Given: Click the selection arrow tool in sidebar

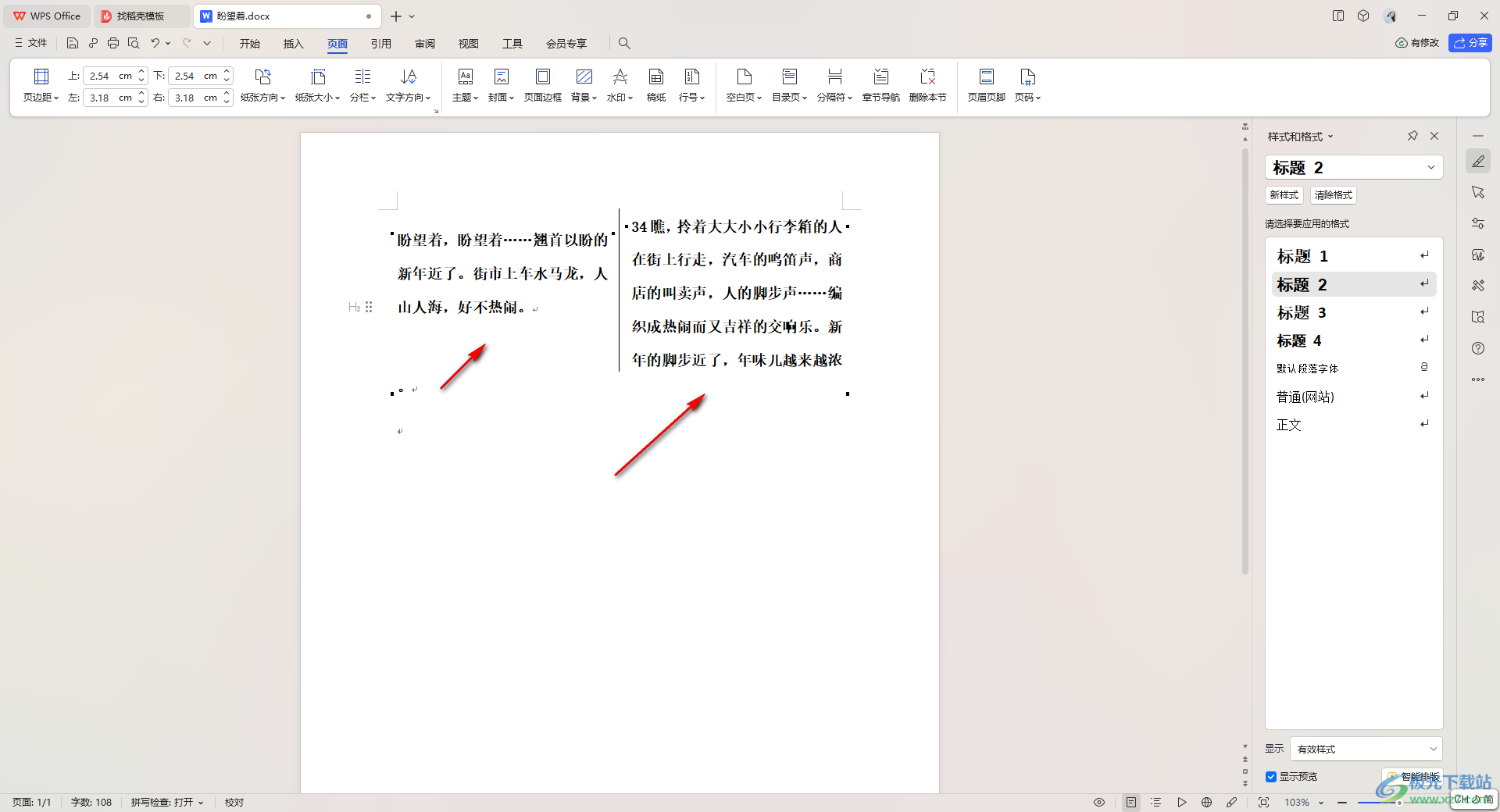Looking at the screenshot, I should point(1478,192).
